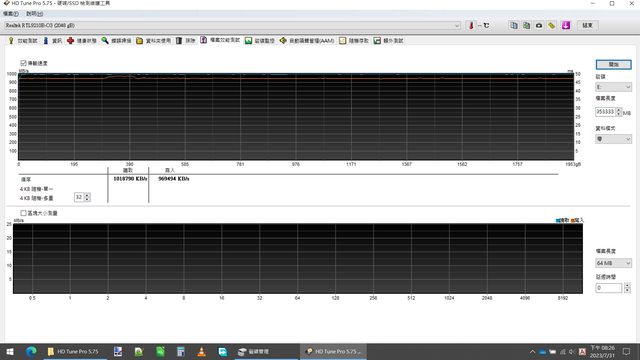The width and height of the screenshot is (640, 360).
Task: Click the camera screenshot icon in toolbar
Action: point(539,25)
